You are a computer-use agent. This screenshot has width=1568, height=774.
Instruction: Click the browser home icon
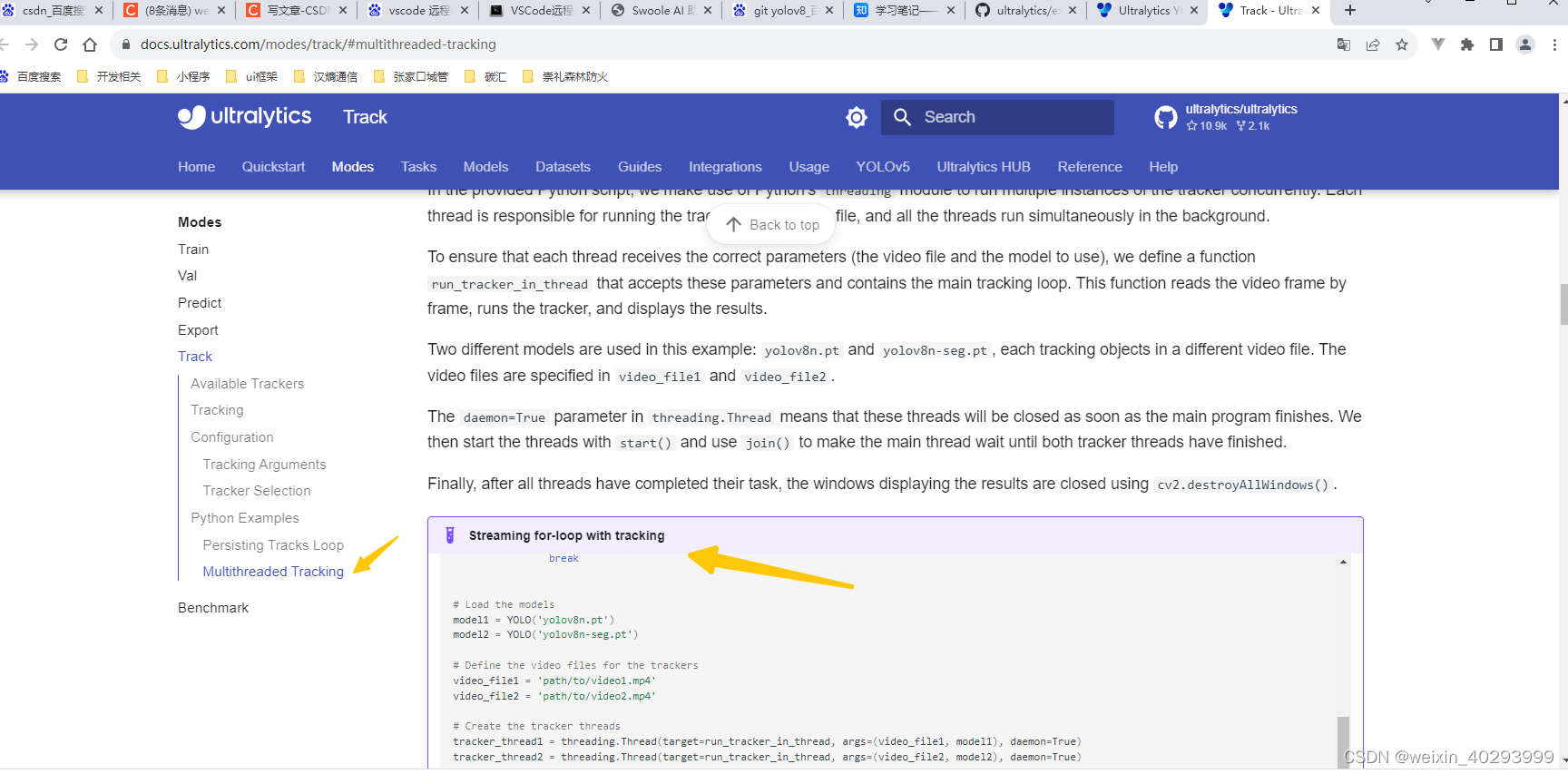[90, 44]
